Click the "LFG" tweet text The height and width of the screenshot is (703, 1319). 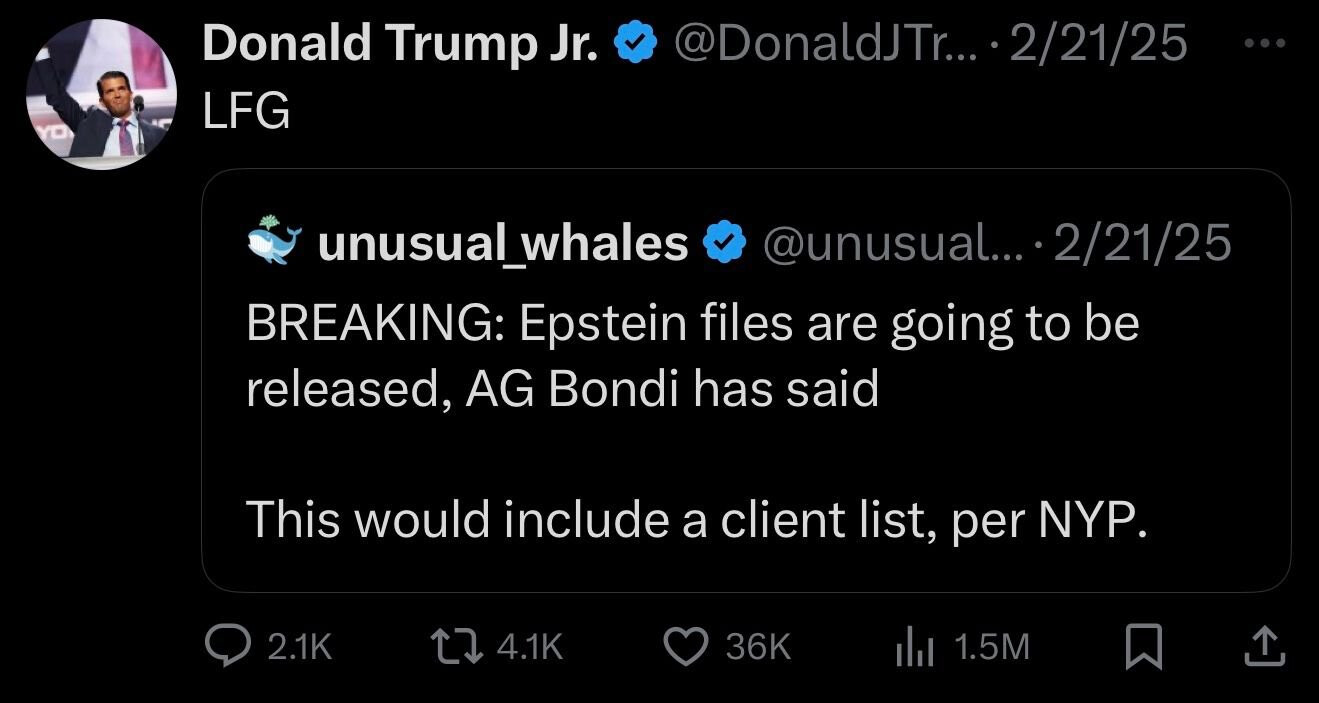[246, 114]
